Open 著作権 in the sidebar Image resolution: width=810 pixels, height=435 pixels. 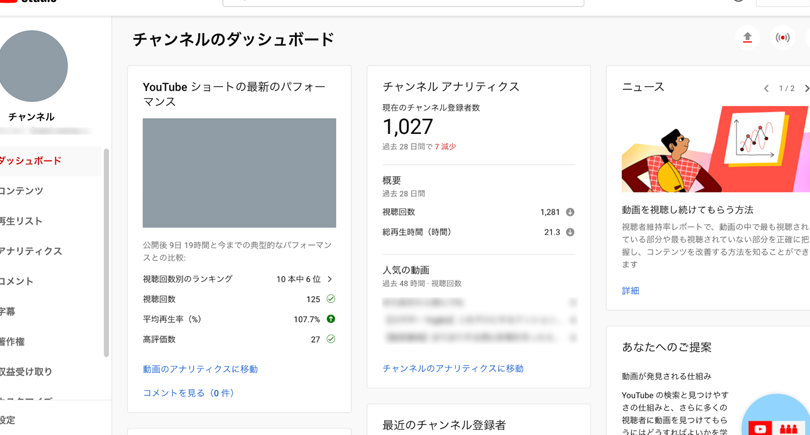12,341
